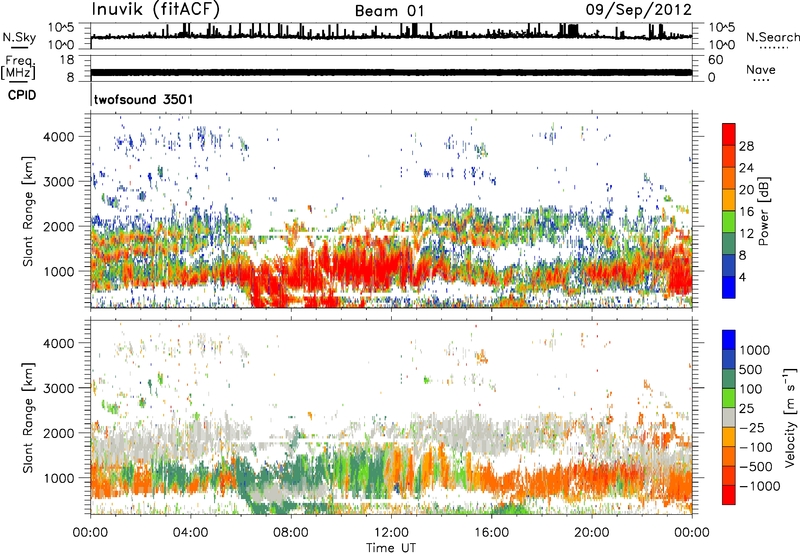Select the "-500" value on Velocity colorbar
The width and height of the screenshot is (800, 554).
pos(756,467)
